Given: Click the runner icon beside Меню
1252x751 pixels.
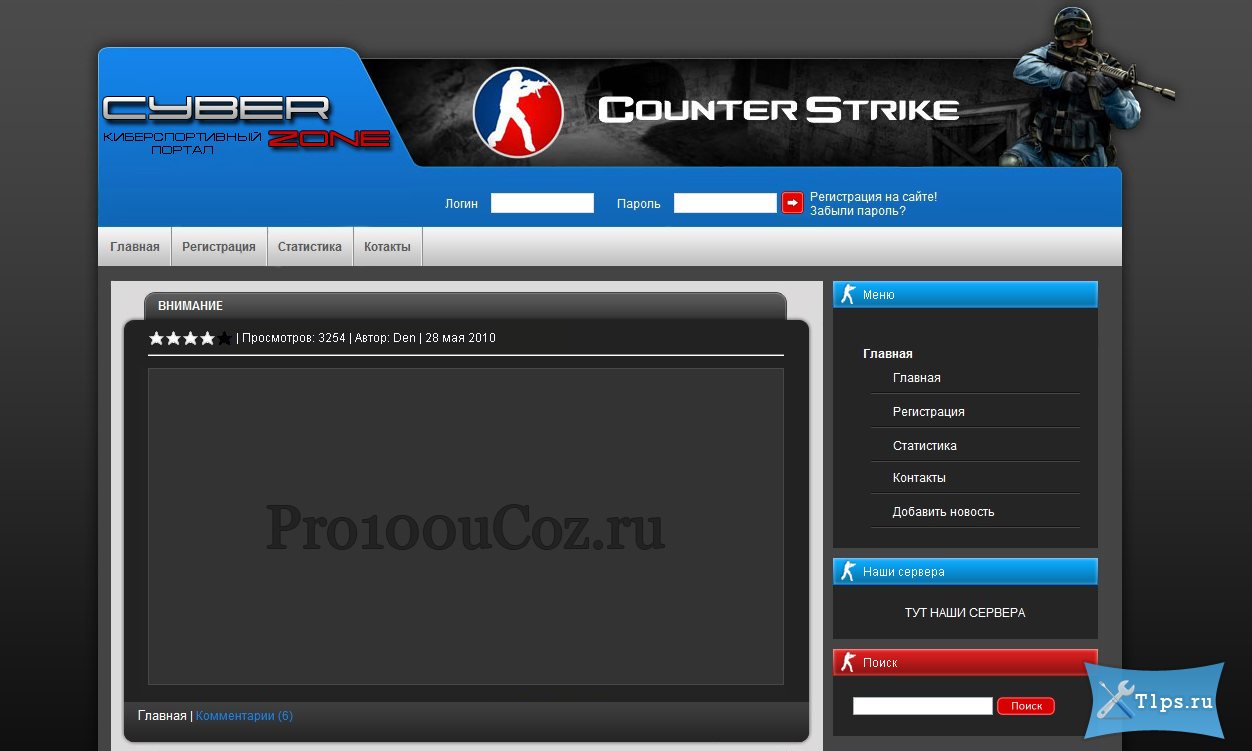Looking at the screenshot, I should pos(848,294).
